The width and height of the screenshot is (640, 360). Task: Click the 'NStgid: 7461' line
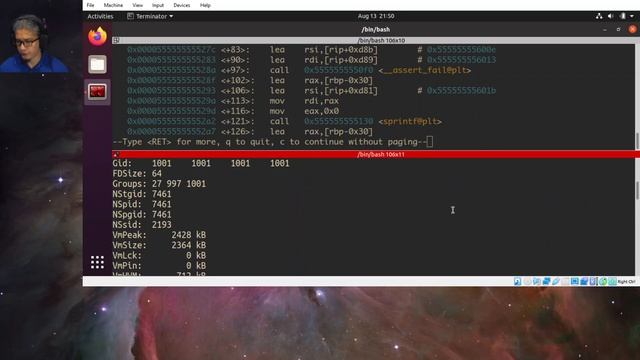pyautogui.click(x=142, y=194)
